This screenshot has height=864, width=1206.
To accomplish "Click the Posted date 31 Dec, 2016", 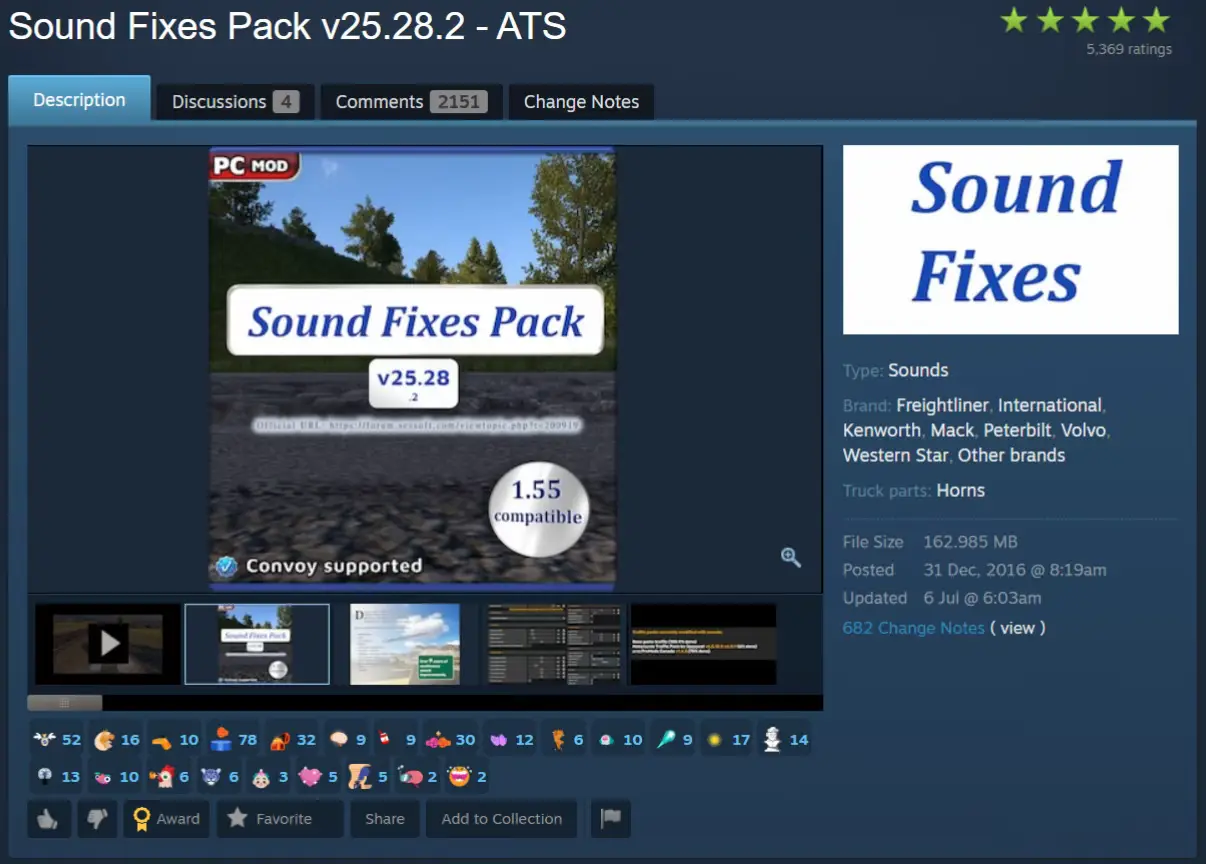I will (x=1015, y=570).
